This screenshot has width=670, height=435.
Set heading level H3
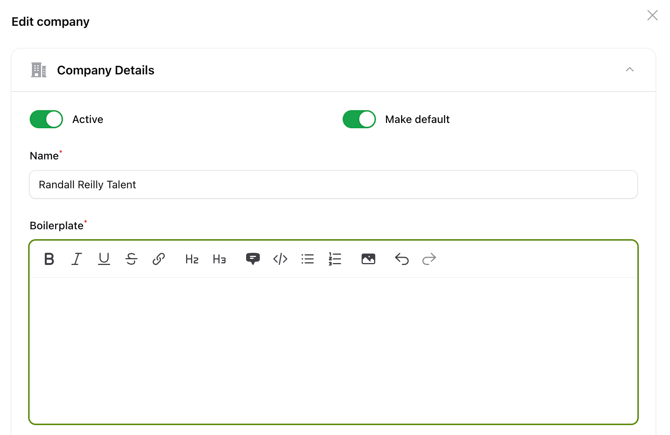pos(219,259)
